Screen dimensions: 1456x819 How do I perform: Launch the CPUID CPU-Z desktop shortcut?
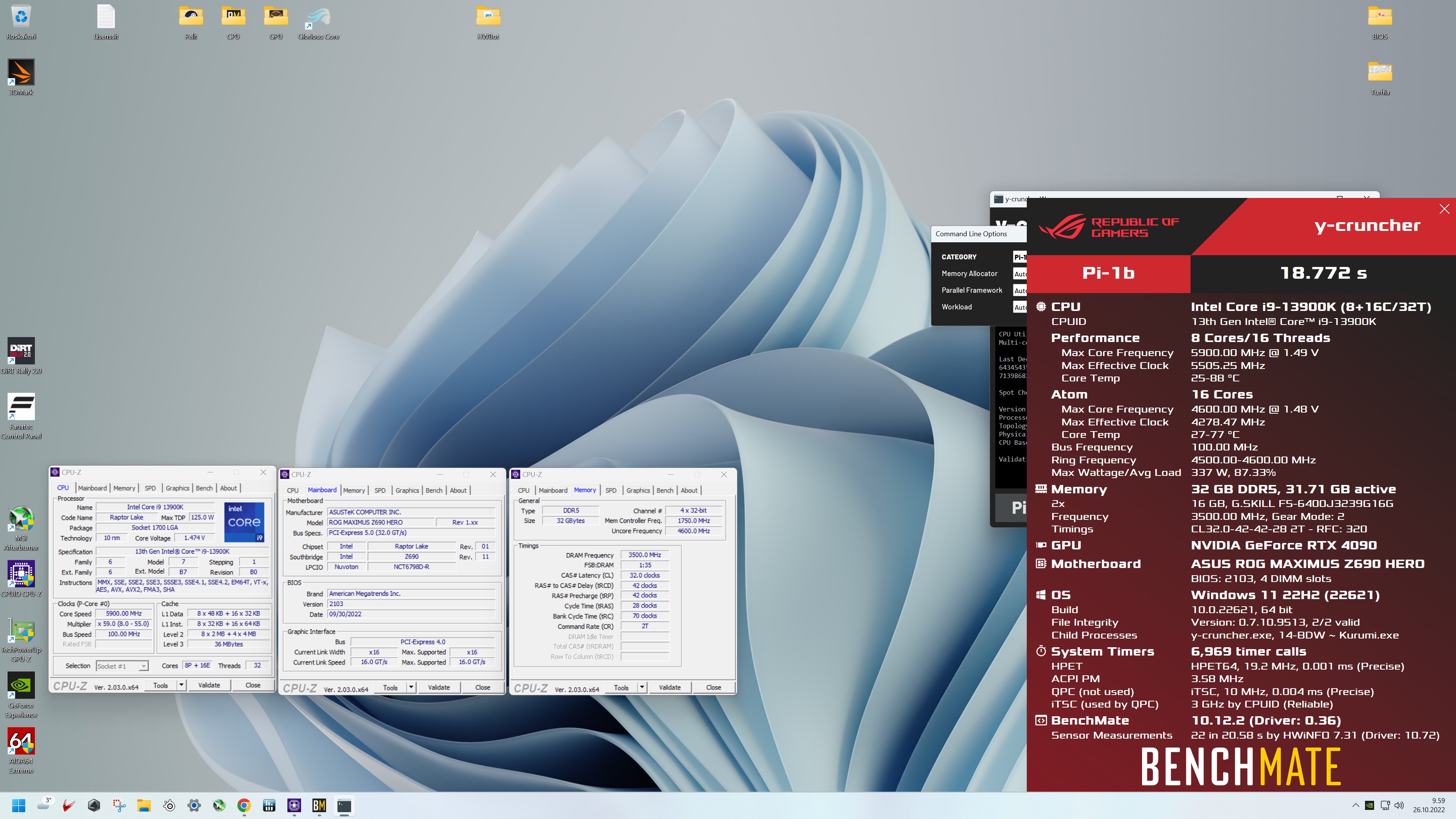[21, 579]
